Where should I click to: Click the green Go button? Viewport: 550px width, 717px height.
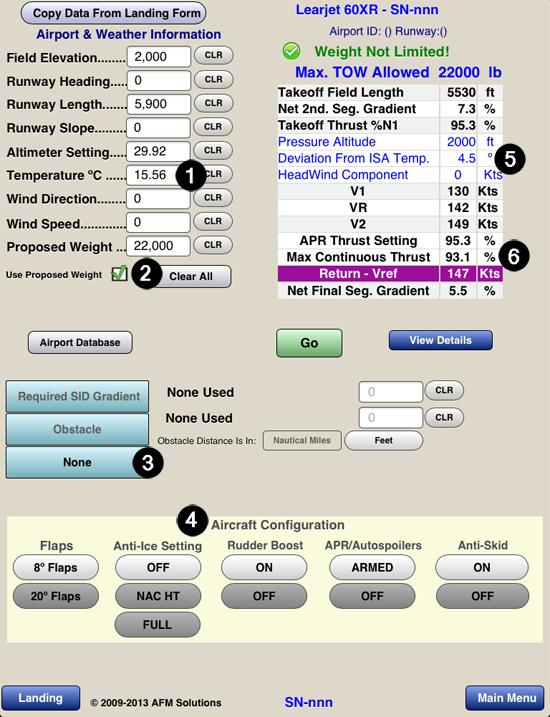(x=309, y=343)
